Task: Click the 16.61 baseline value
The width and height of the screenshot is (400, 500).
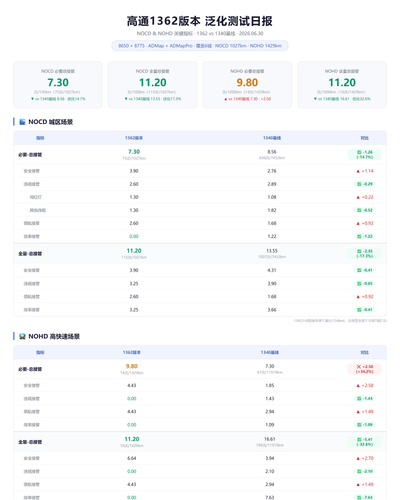Action: click(x=270, y=439)
